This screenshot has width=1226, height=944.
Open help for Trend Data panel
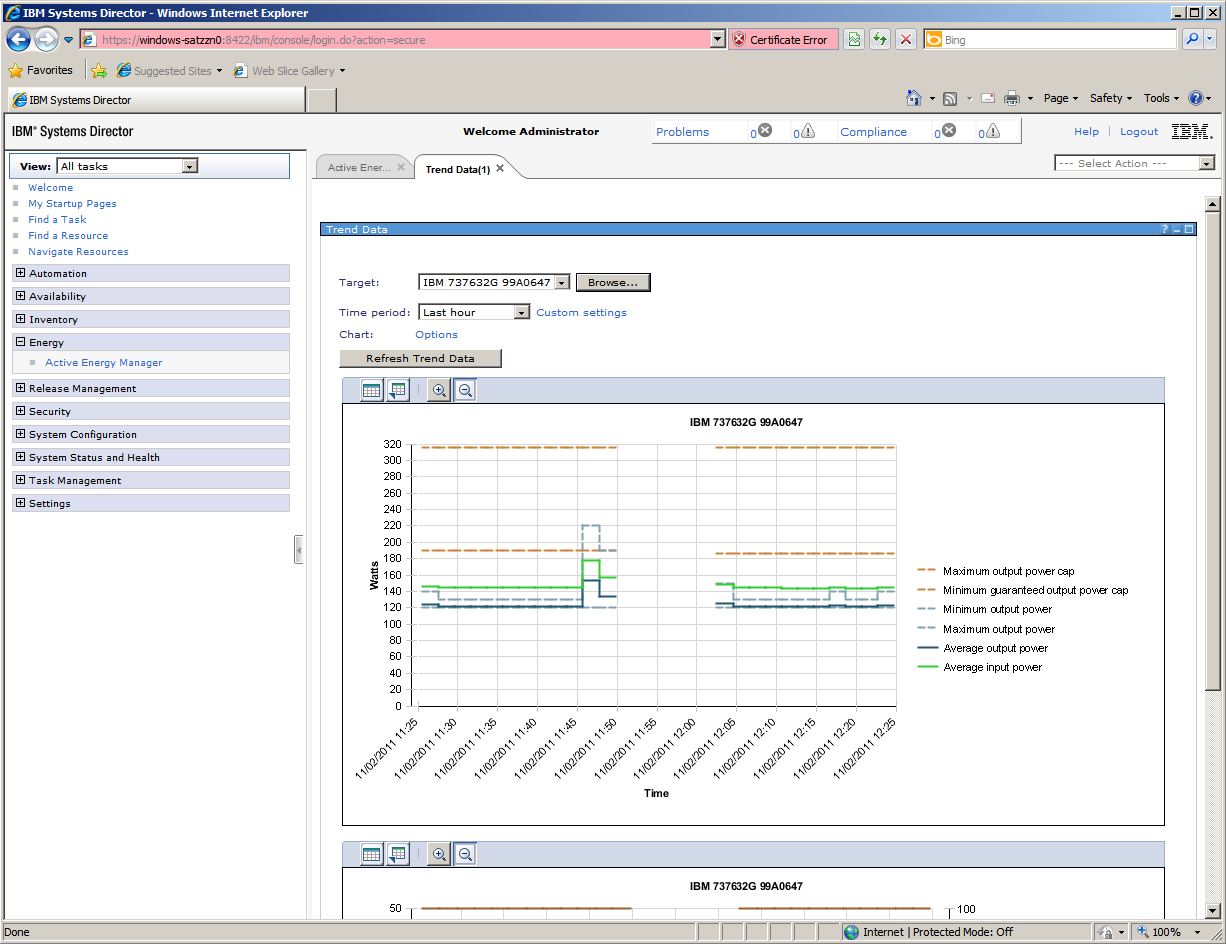(1164, 229)
